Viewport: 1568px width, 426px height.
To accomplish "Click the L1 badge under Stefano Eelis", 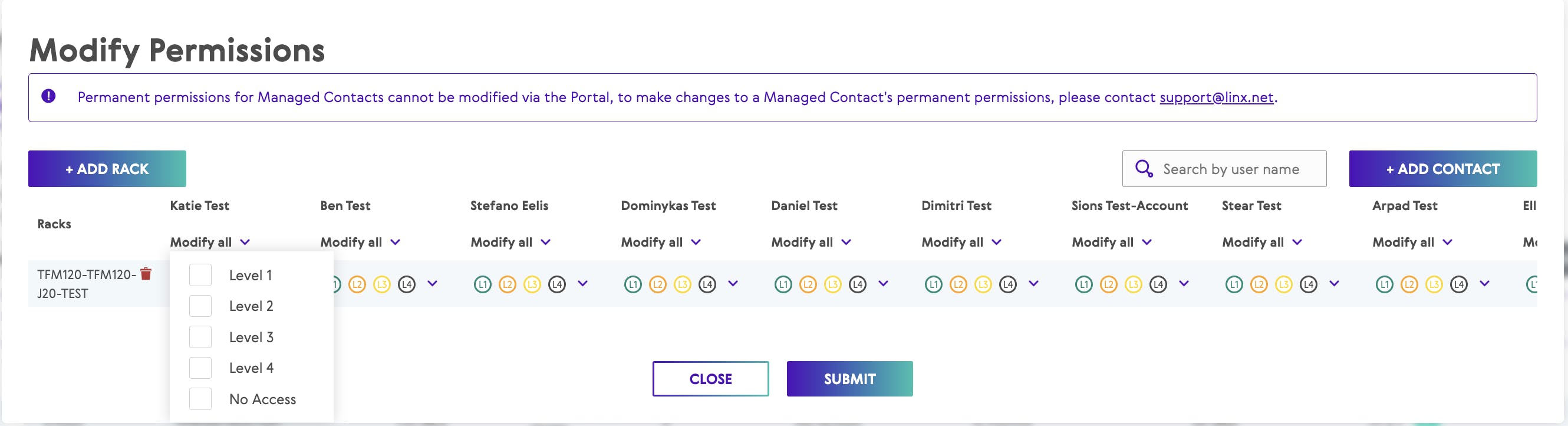I will (x=482, y=284).
